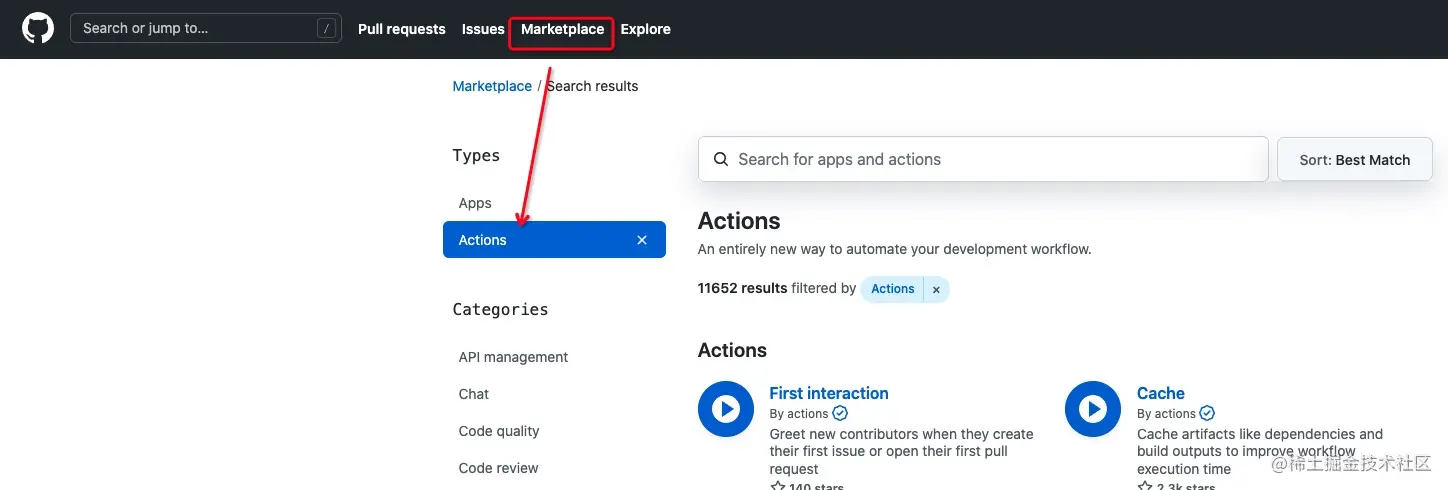Focus the Search for apps and actions box
1448x490 pixels.
coord(983,159)
